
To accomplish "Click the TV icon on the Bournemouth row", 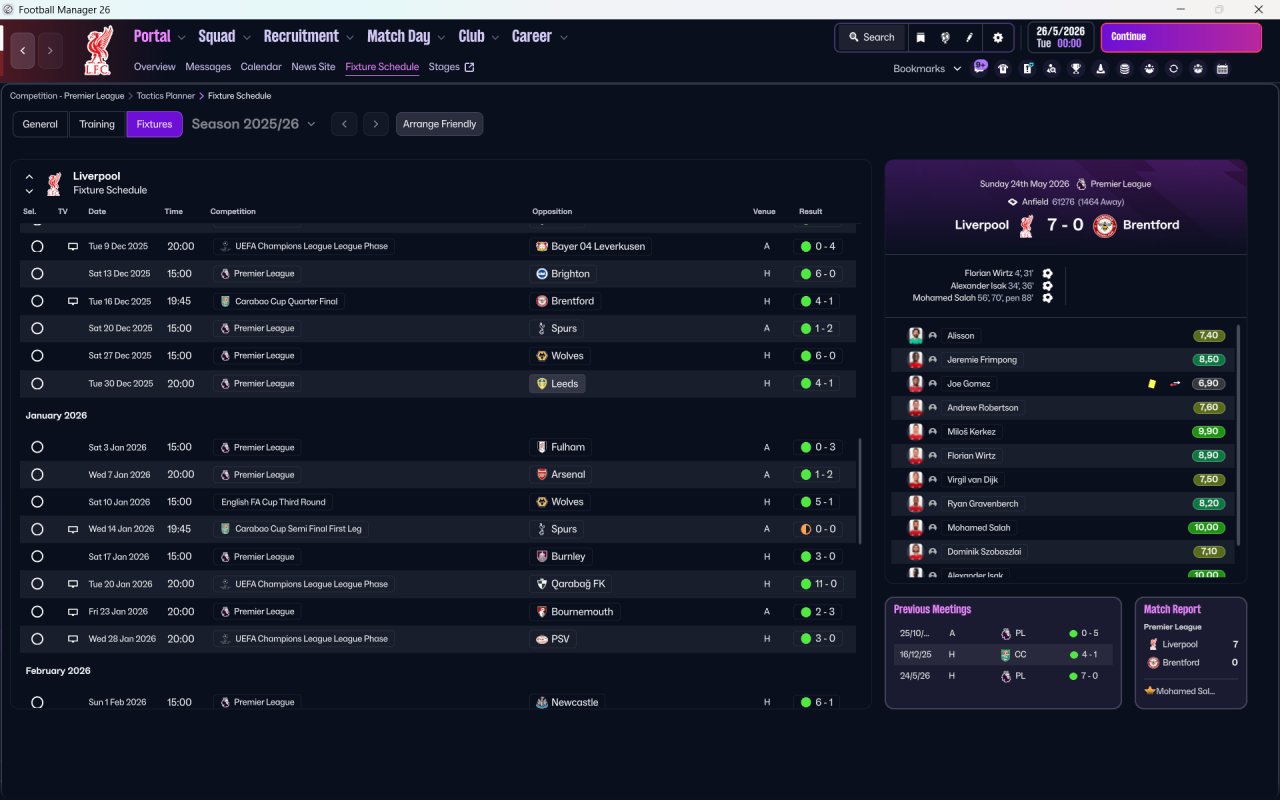I will 73,611.
